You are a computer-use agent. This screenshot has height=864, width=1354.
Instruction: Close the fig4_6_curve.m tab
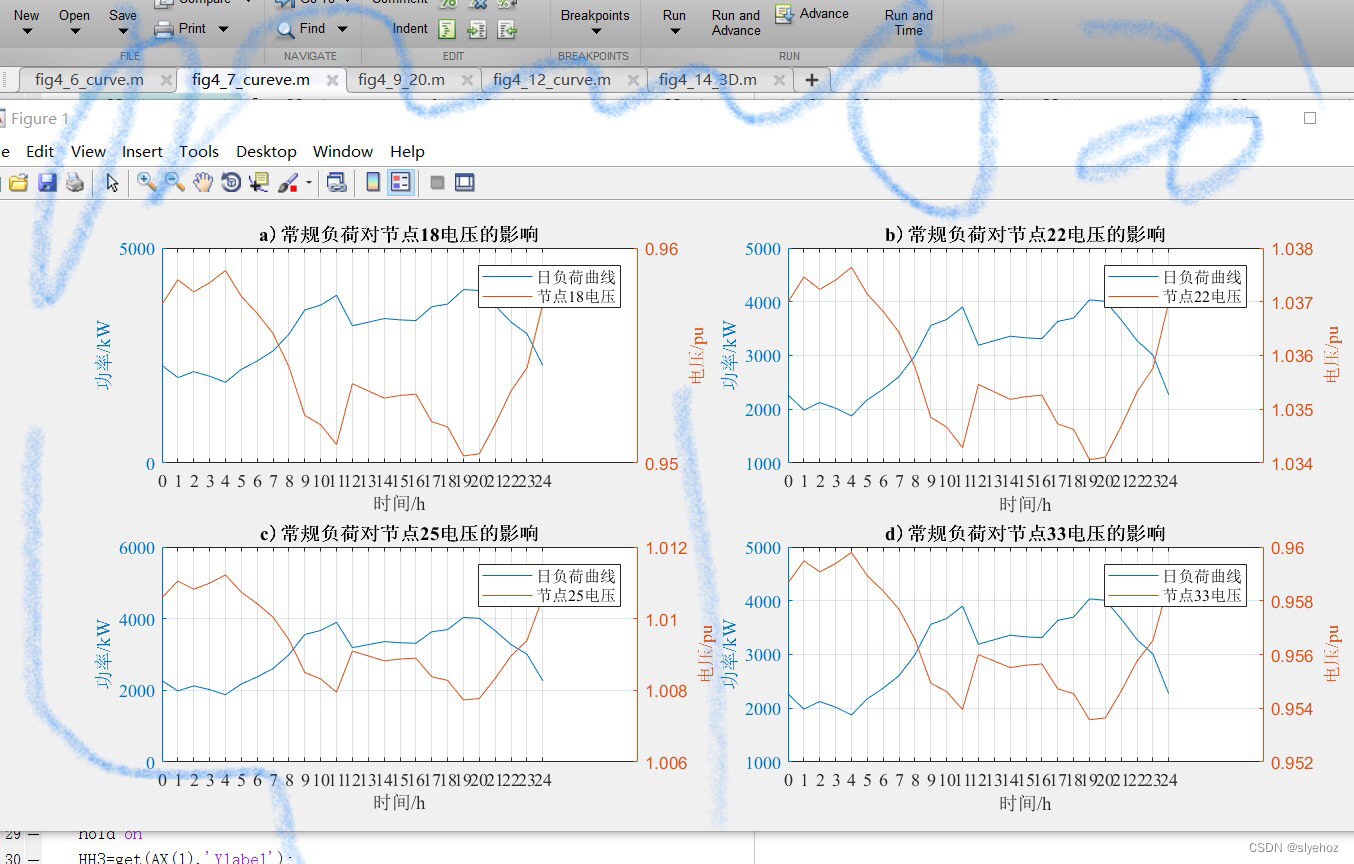(x=164, y=80)
